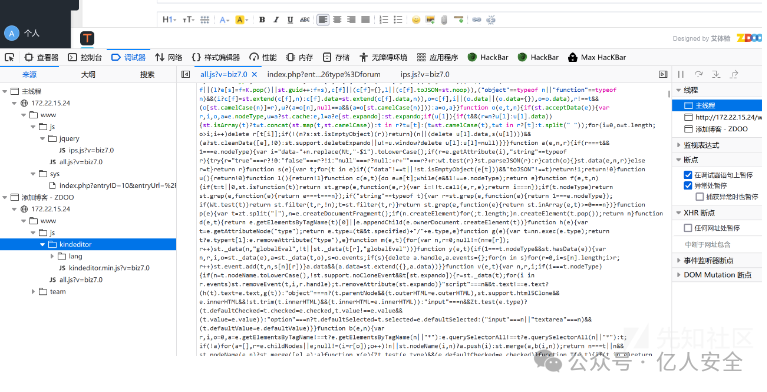Open the first HackBar panel
This screenshot has height=392, width=767.
(x=488, y=57)
